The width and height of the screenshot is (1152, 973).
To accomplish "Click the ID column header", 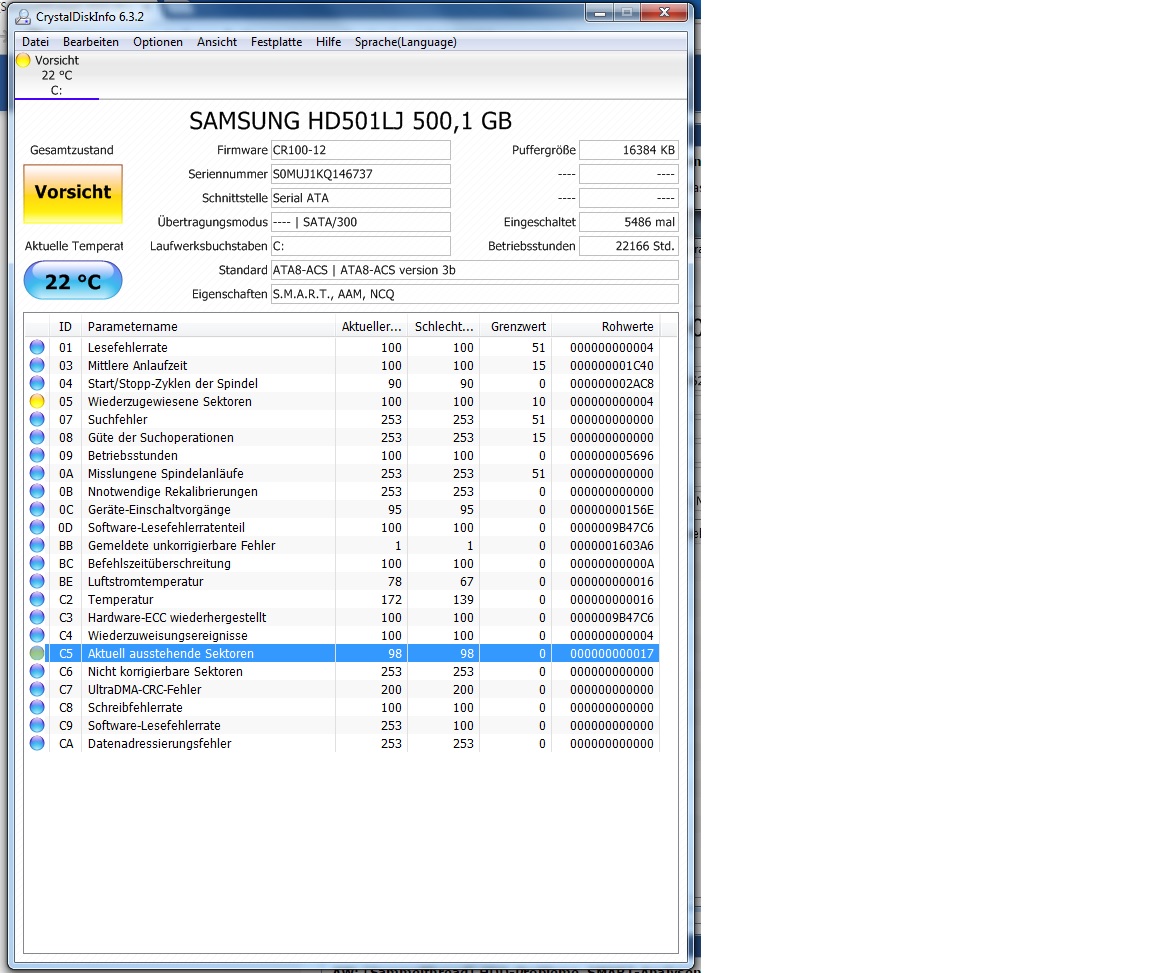I will click(65, 326).
